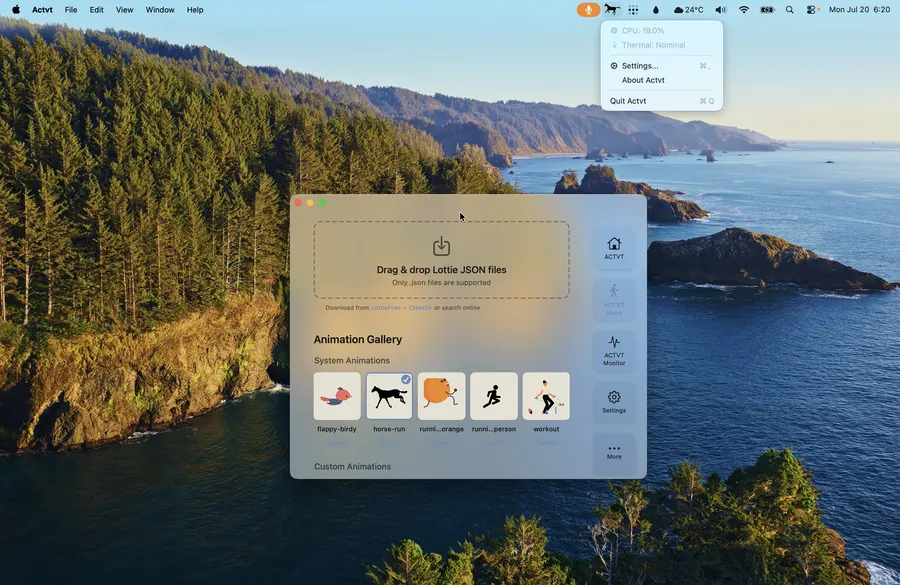Screen dimensions: 900x585
Task: Maximize the Actvt window with green button
Action: (x=322, y=203)
